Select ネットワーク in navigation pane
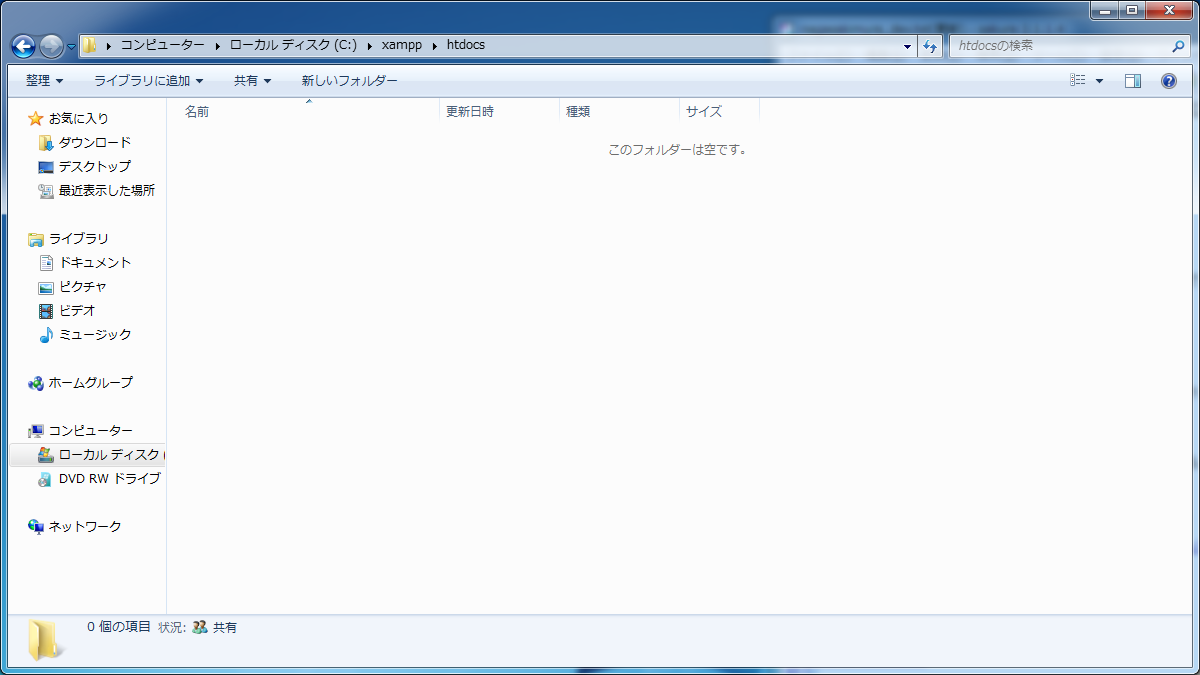This screenshot has width=1200, height=675. click(x=85, y=527)
